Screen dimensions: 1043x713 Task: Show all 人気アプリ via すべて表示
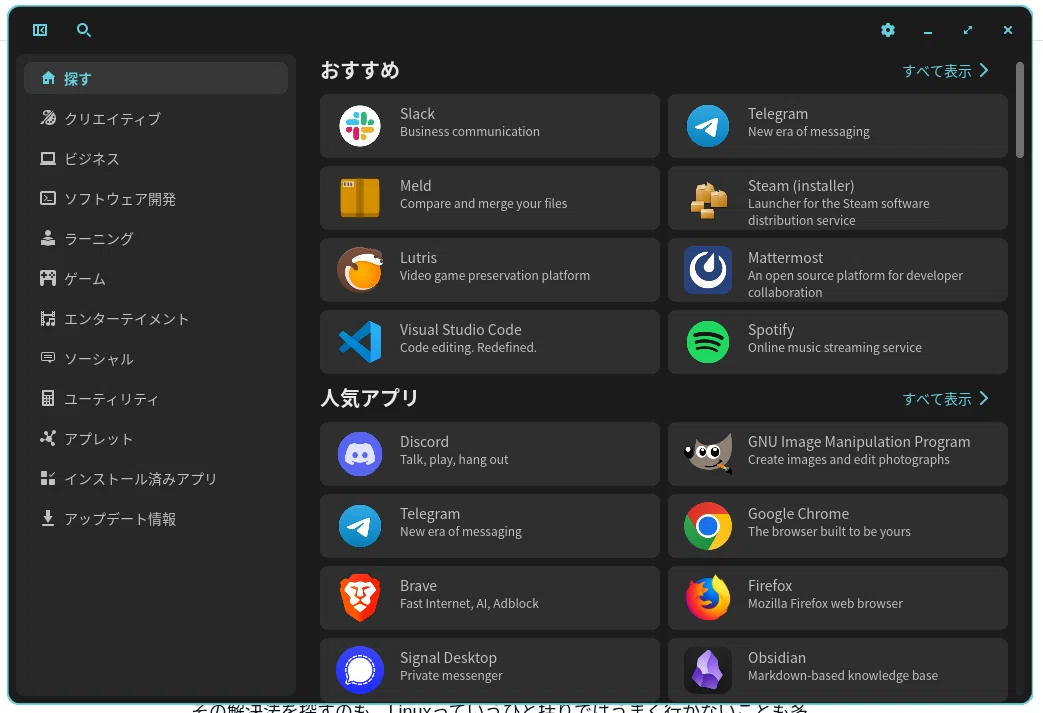(x=937, y=399)
